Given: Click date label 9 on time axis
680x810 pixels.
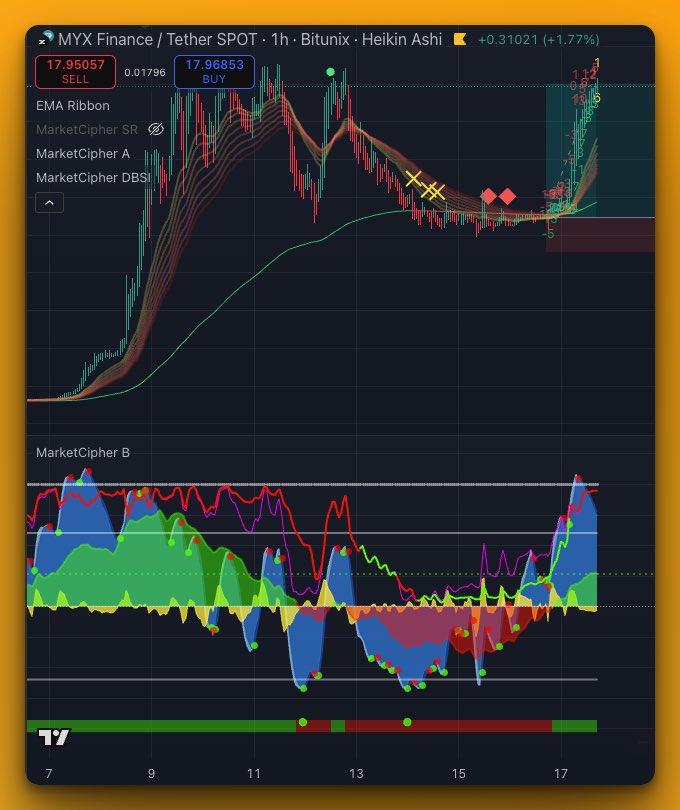Looking at the screenshot, I should [151, 773].
